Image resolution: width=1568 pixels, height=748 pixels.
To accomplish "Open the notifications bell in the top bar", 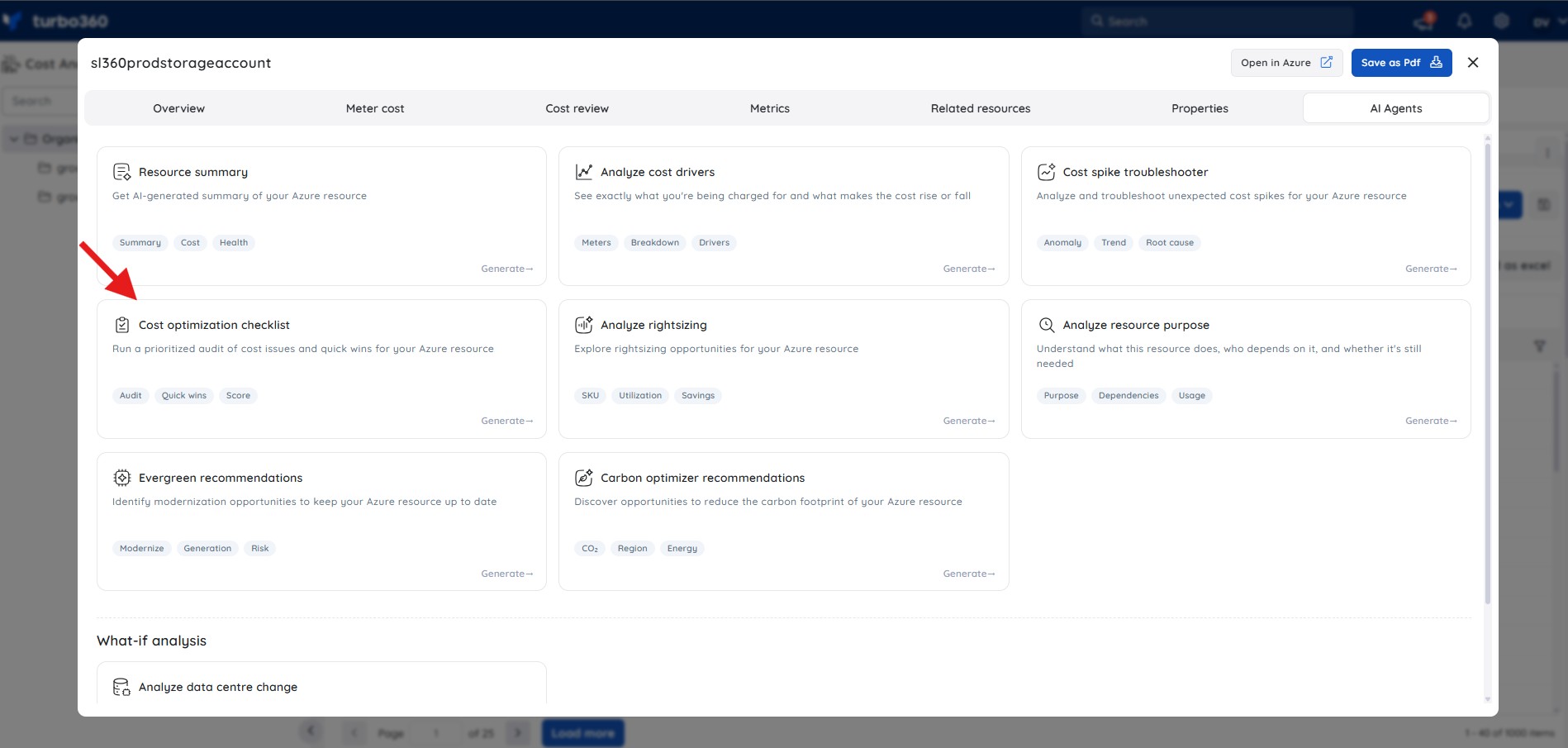I will tap(1465, 21).
